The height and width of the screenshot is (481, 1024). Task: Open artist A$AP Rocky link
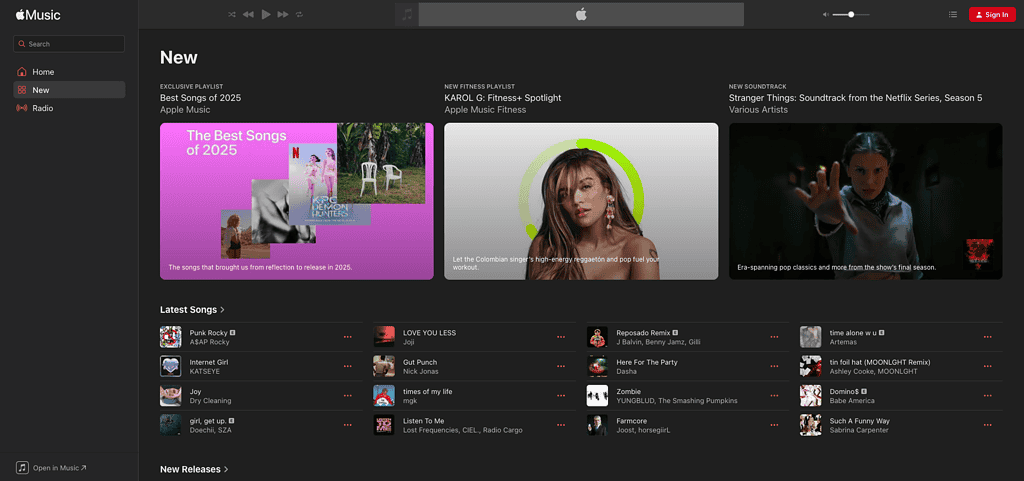(210, 342)
